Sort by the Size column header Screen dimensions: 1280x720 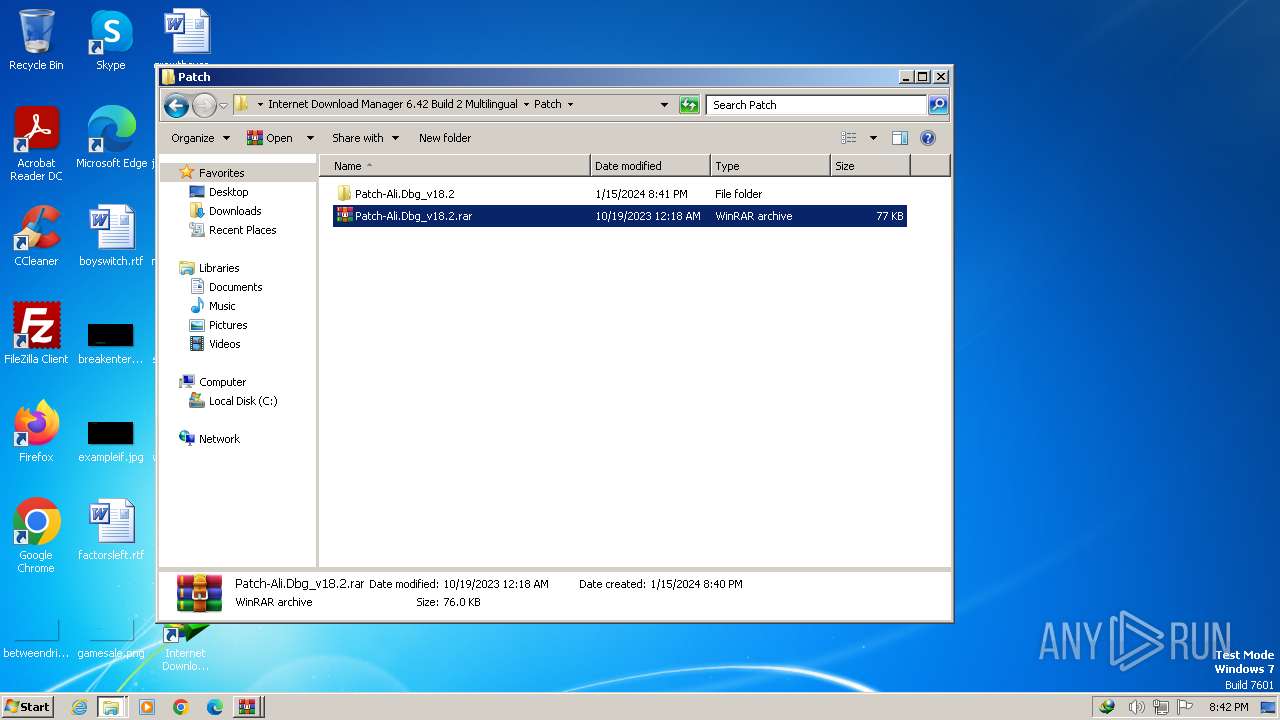(870, 166)
